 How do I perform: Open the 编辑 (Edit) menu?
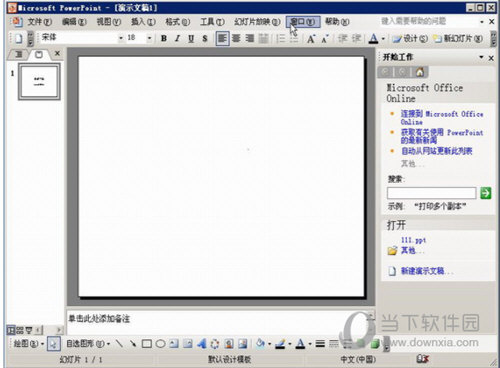pyautogui.click(x=74, y=22)
